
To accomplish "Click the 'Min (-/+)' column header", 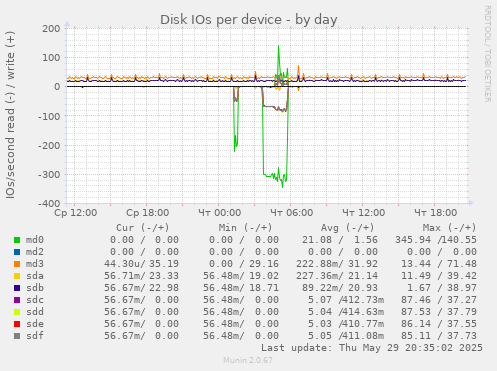I will [x=245, y=228].
